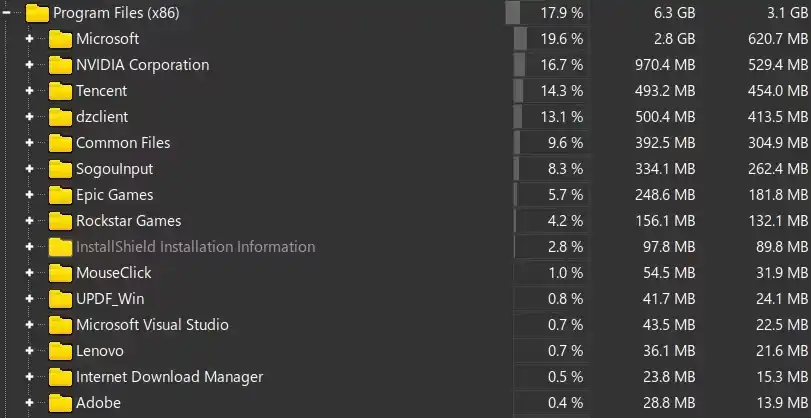Expand the dzclient folder node
This screenshot has width=811, height=418.
click(x=29, y=117)
